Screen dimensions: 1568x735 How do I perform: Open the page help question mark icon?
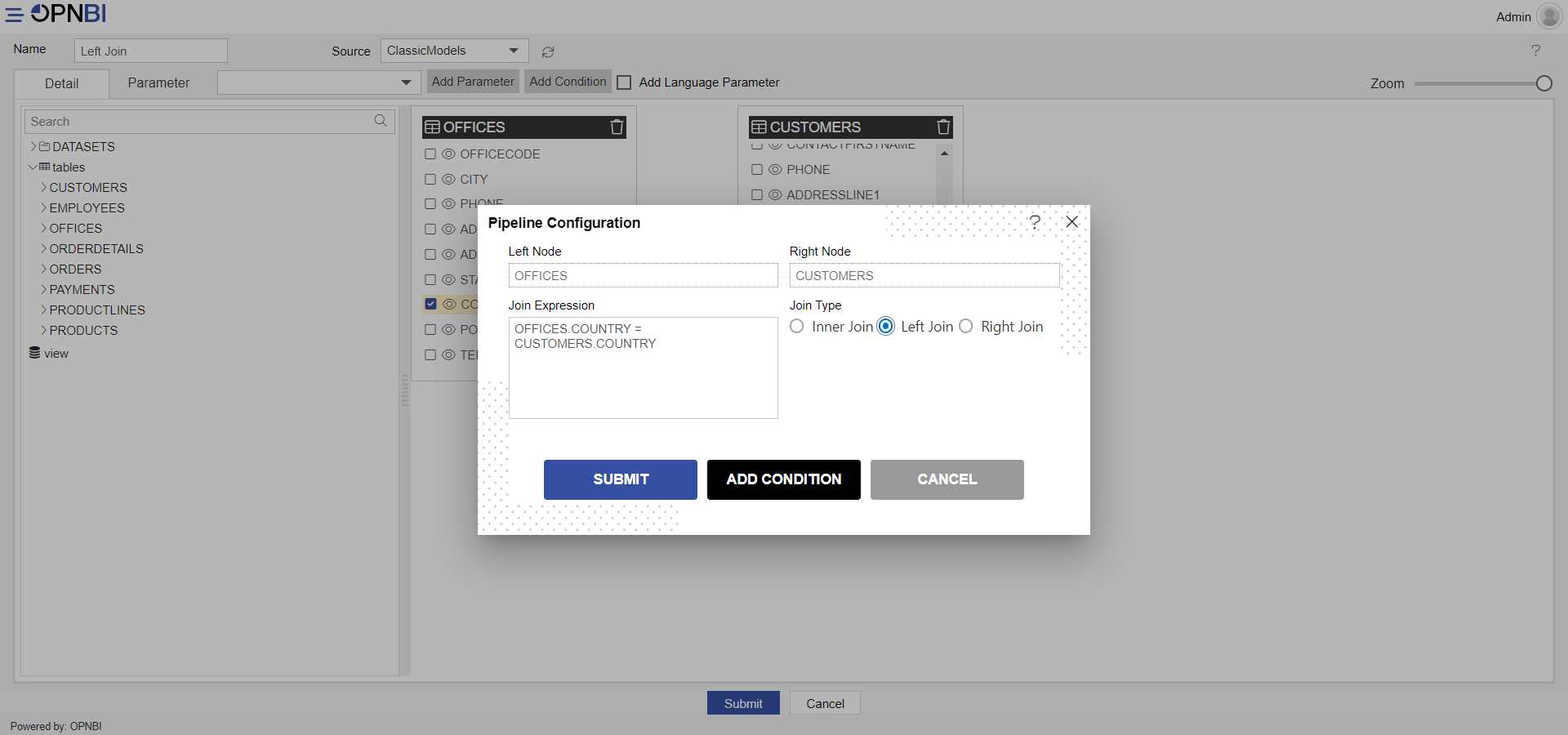1535,51
